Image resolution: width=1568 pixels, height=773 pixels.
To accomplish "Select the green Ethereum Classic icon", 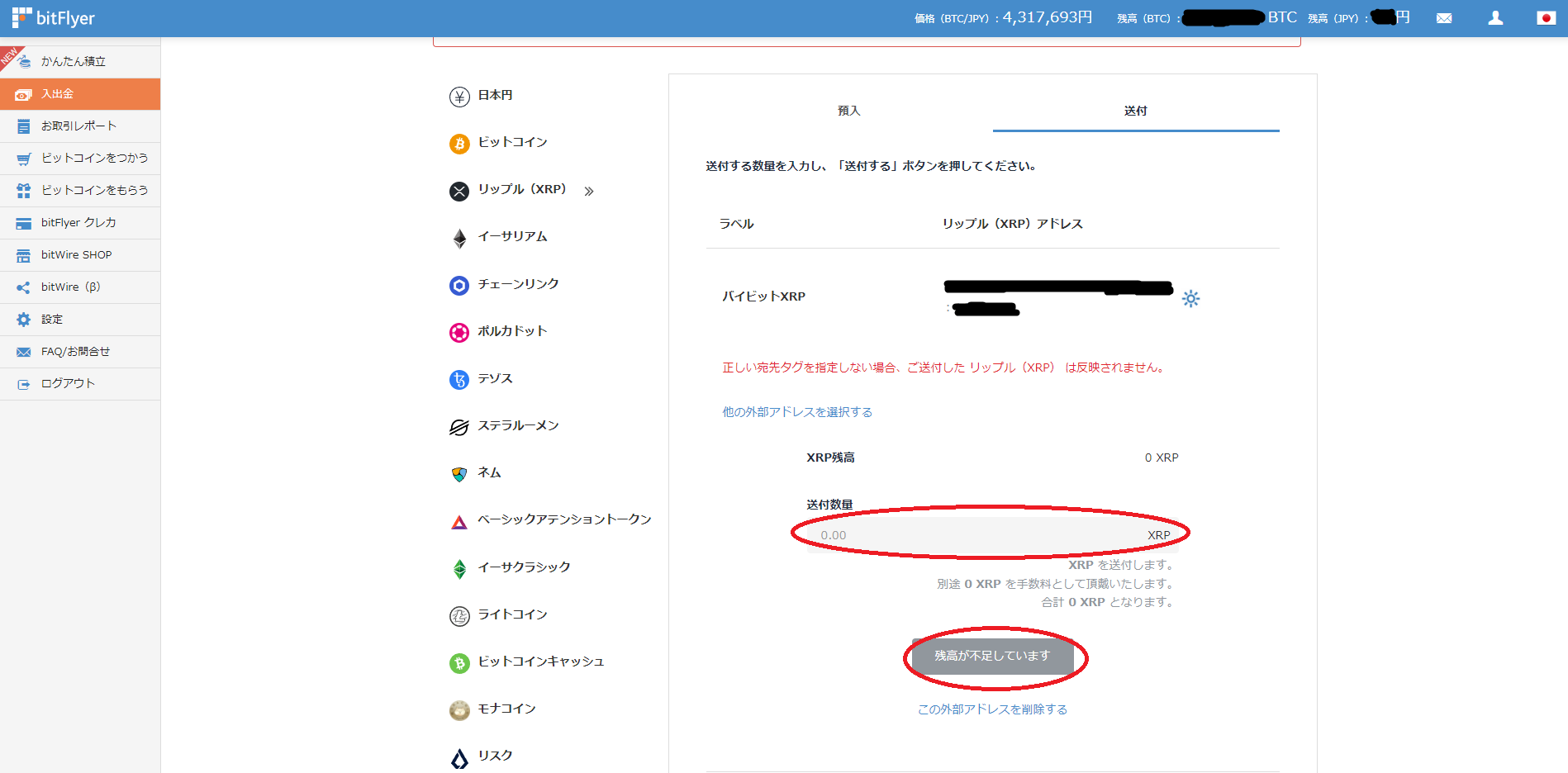I will pyautogui.click(x=459, y=568).
